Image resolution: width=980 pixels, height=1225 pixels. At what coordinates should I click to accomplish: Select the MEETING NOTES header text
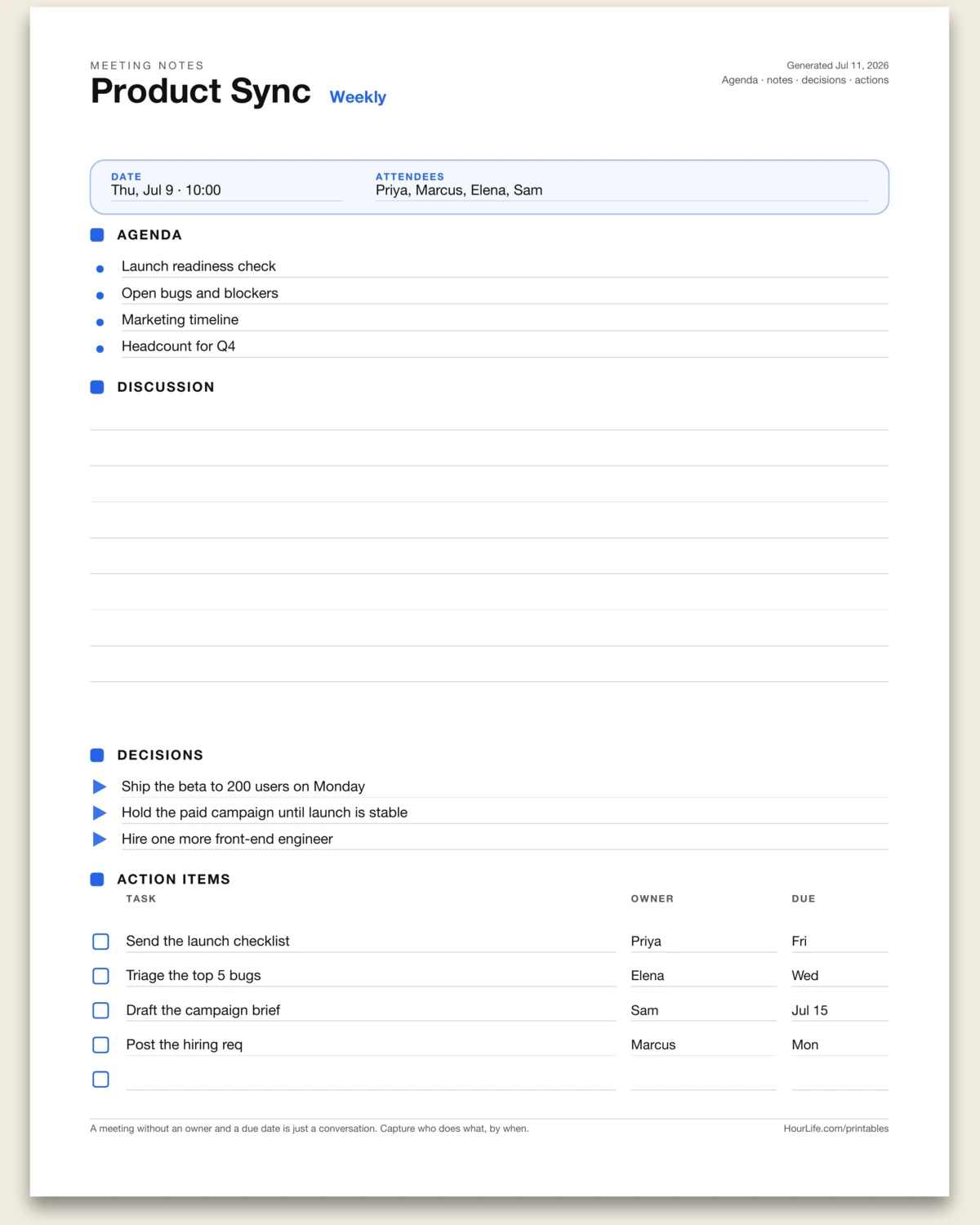click(x=147, y=65)
